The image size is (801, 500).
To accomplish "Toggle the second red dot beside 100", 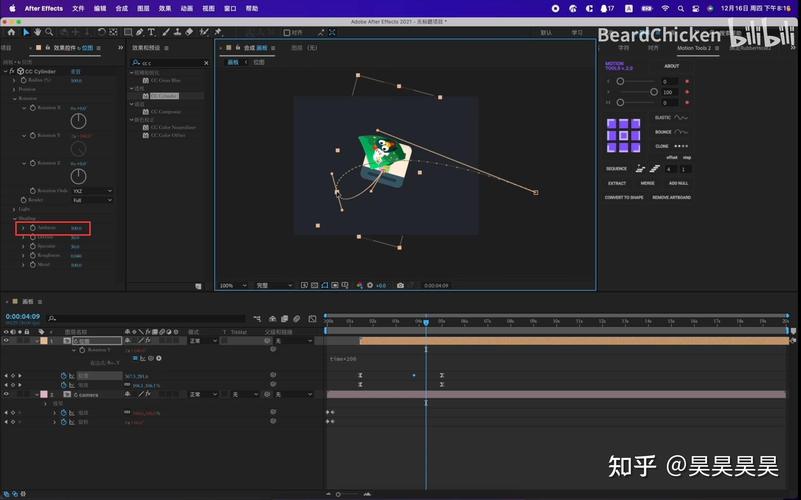I will (x=687, y=92).
